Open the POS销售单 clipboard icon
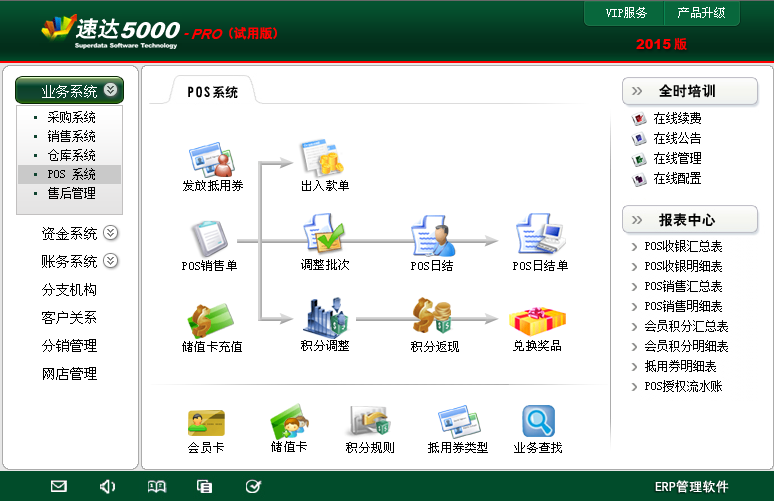The width and height of the screenshot is (774, 501). coord(209,239)
